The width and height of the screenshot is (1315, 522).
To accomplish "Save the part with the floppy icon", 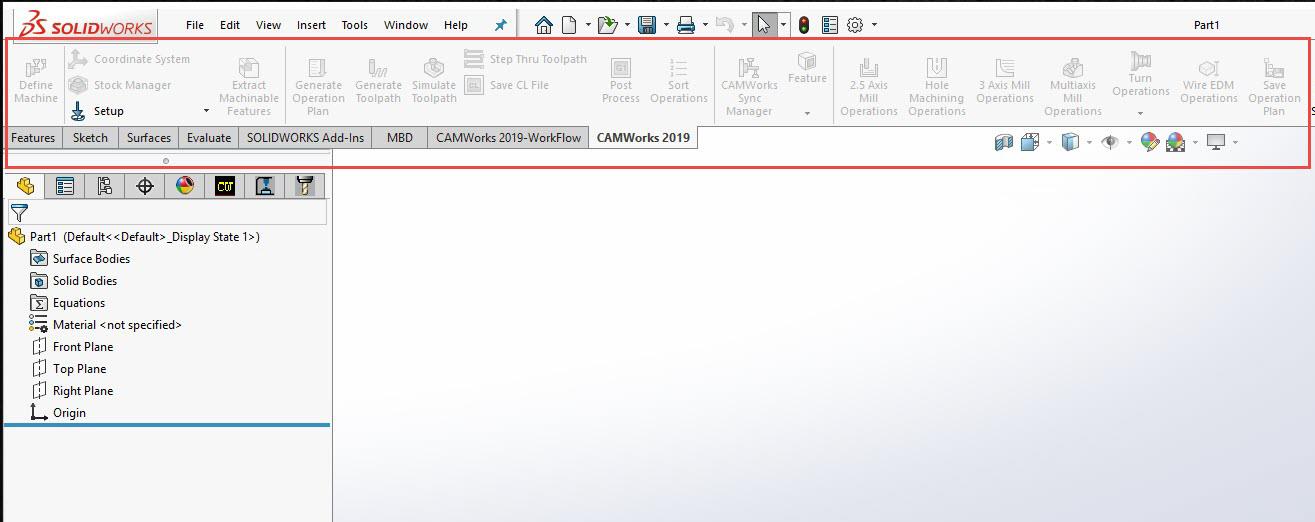I will (647, 25).
